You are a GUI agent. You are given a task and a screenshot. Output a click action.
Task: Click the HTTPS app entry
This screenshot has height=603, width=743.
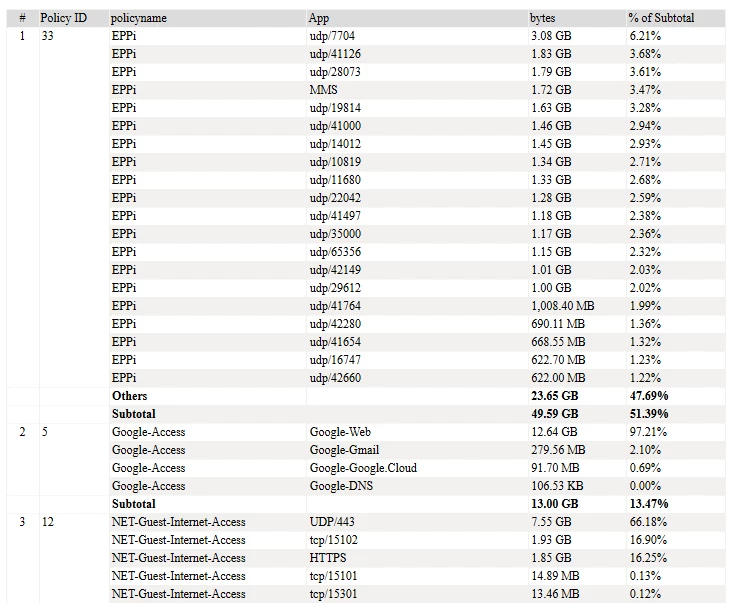click(328, 558)
